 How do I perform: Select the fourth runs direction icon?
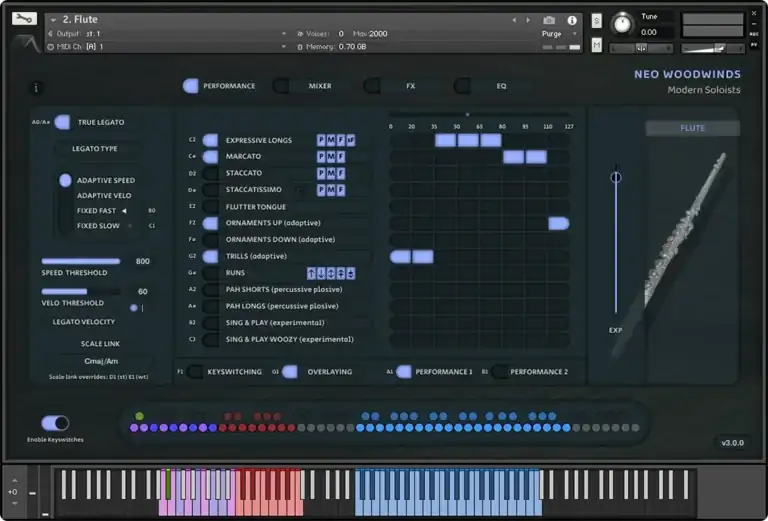(x=341, y=273)
